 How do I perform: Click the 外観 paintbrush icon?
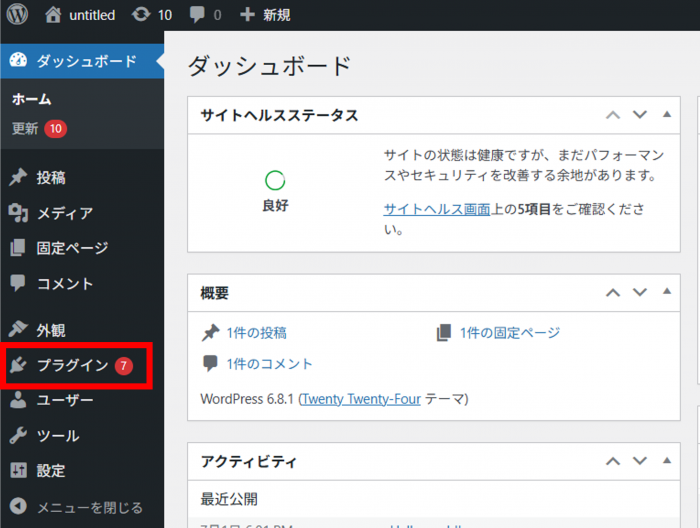point(18,330)
